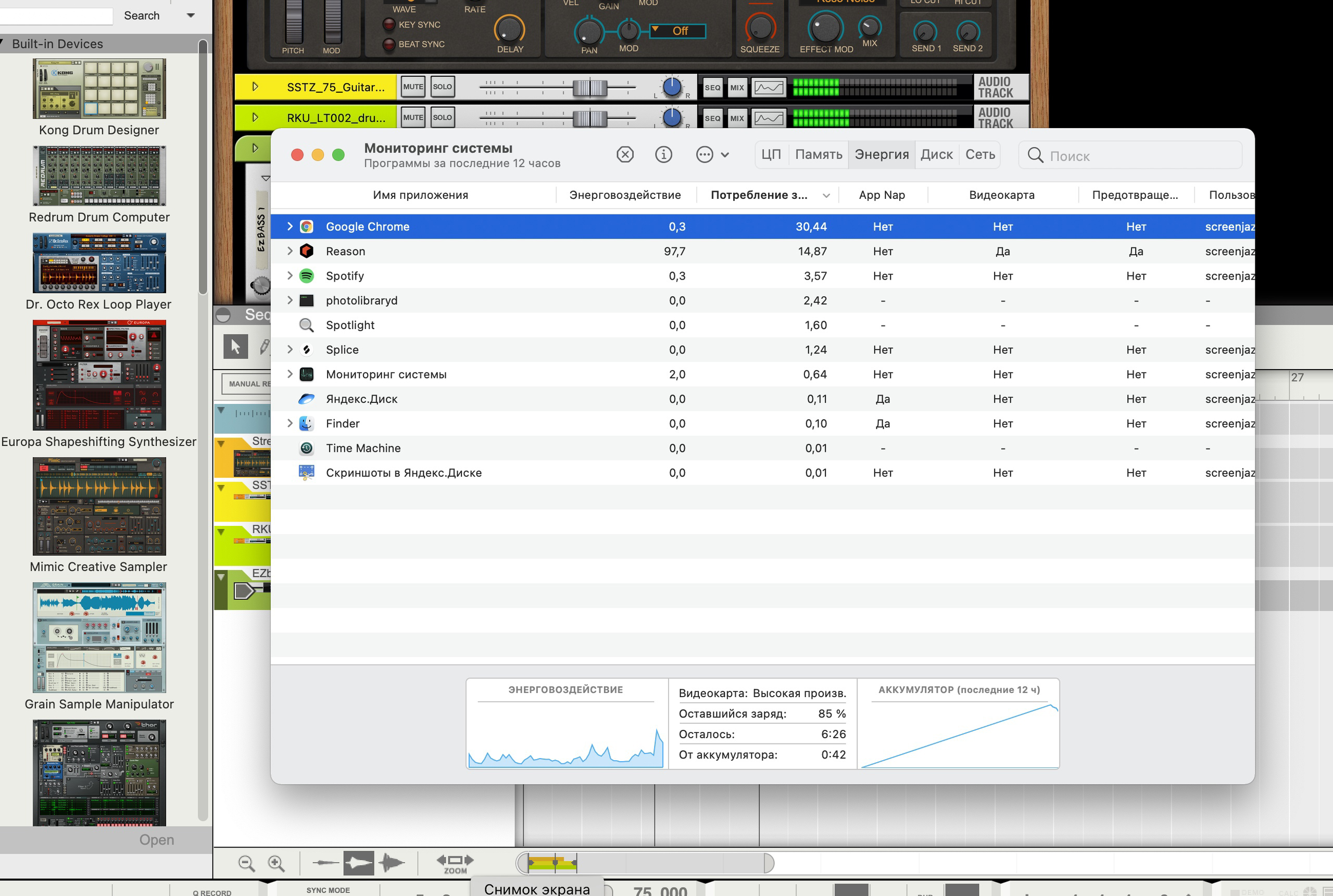Expand the Google Chrome process row
Screen dimensions: 1333x896
click(x=290, y=227)
